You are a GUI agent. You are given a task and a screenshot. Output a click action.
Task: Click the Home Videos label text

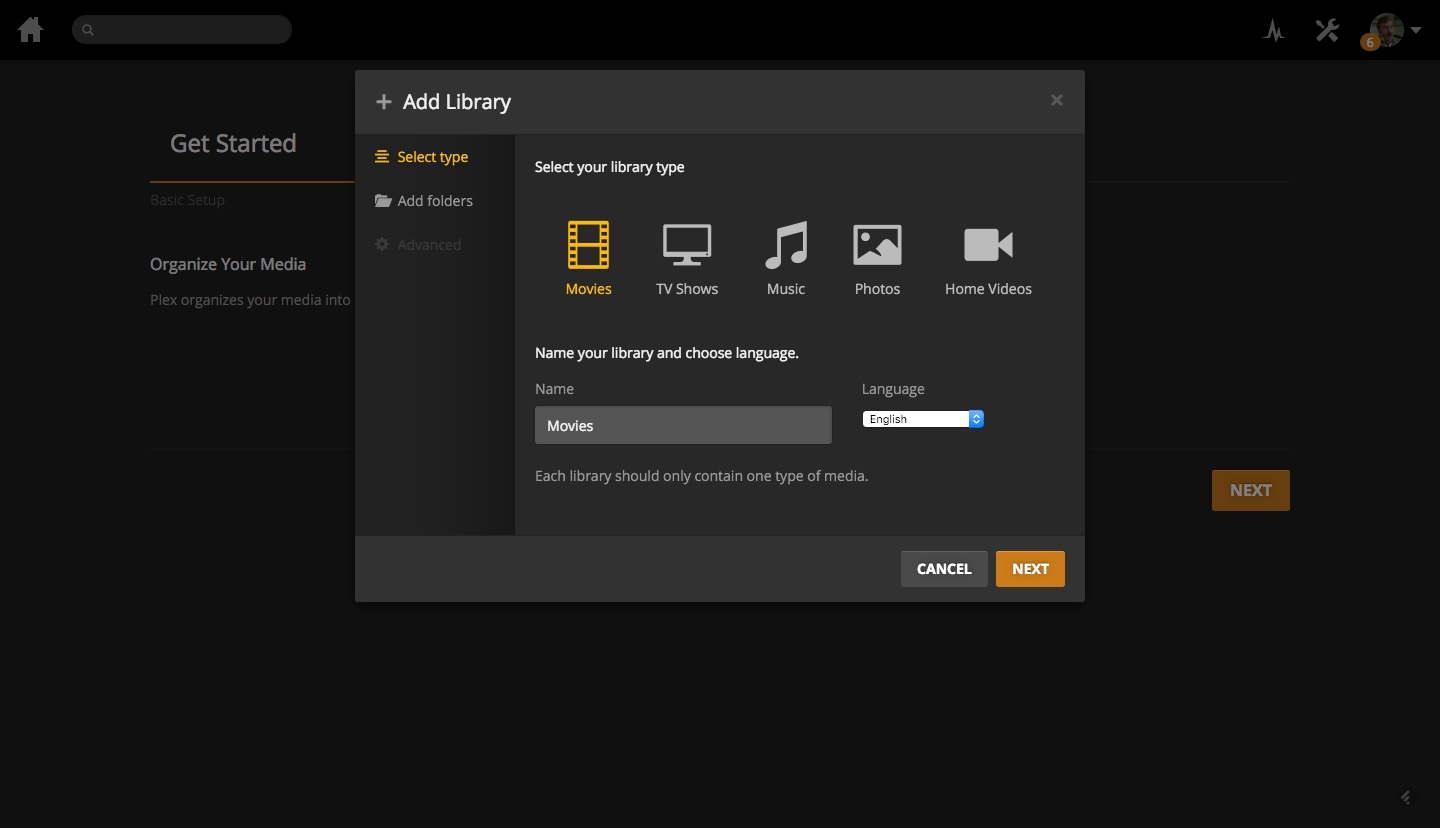[988, 289]
